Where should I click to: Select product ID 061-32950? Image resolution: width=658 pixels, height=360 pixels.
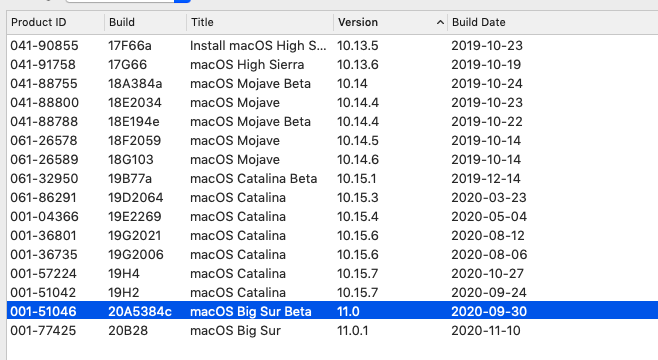(x=44, y=179)
